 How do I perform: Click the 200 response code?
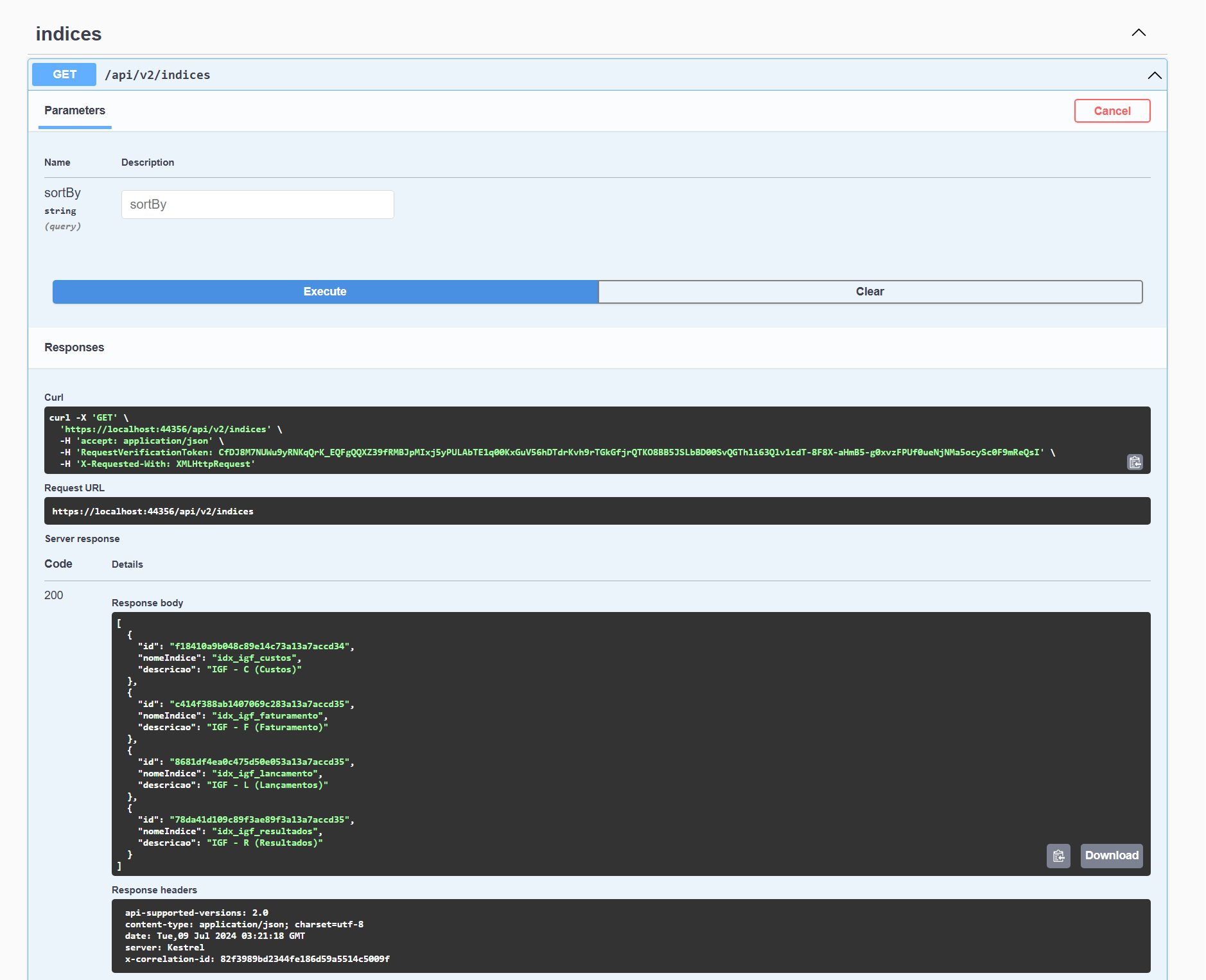[x=54, y=595]
